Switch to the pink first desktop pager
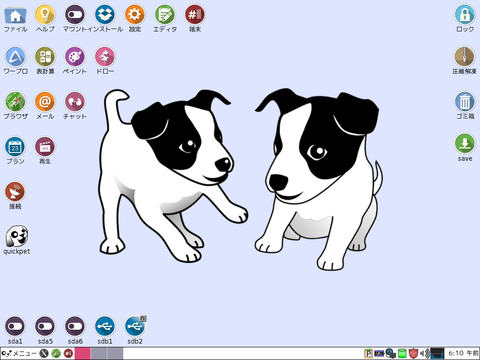 (x=82, y=353)
